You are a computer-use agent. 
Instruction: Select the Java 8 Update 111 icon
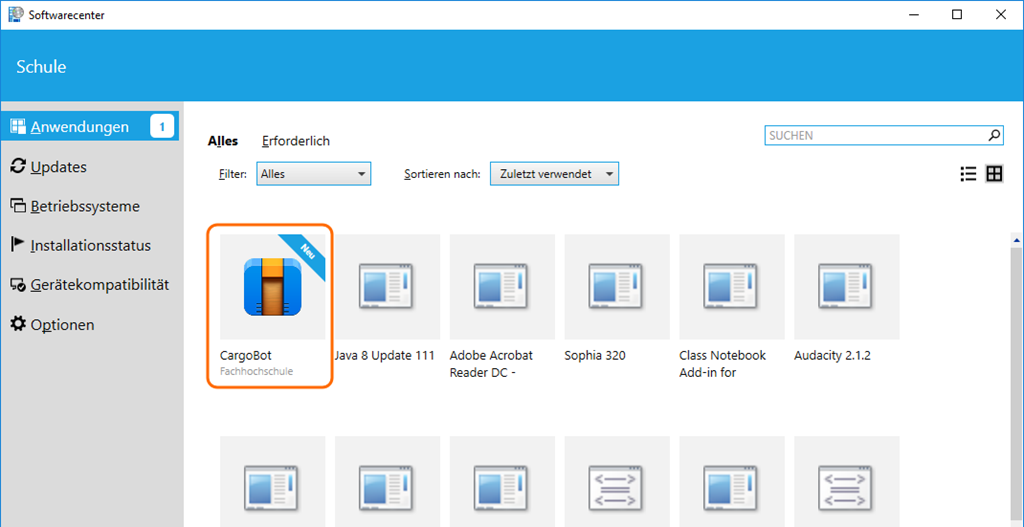click(387, 287)
